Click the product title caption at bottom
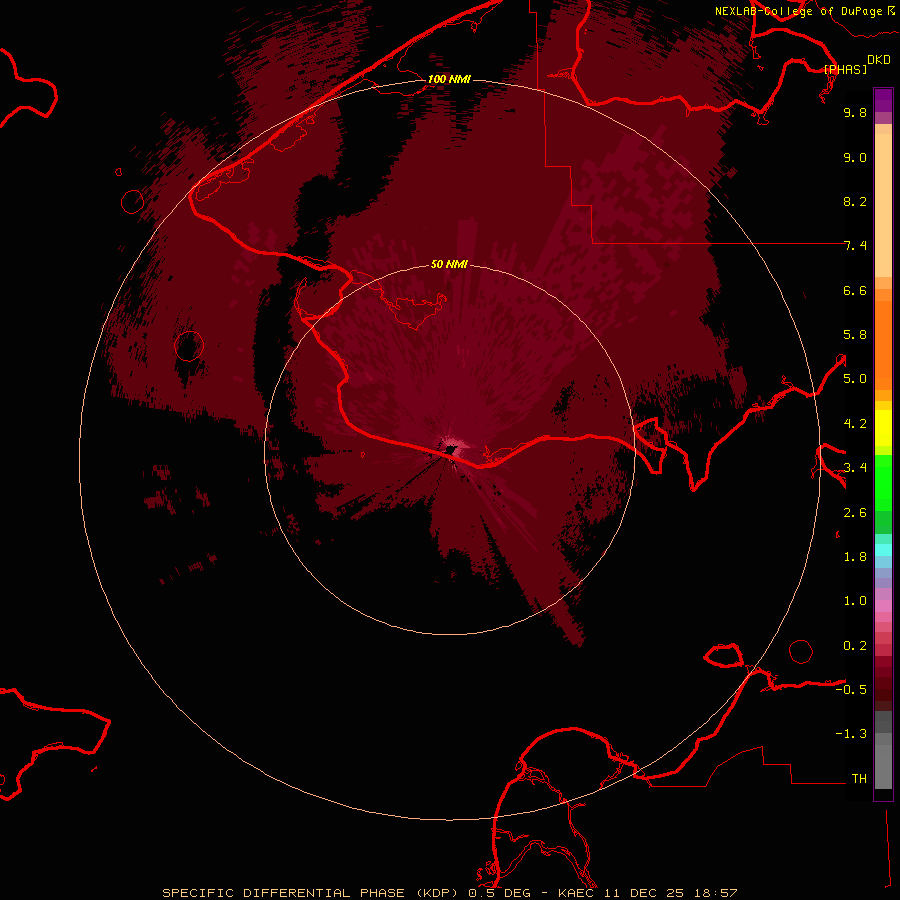 (449, 893)
